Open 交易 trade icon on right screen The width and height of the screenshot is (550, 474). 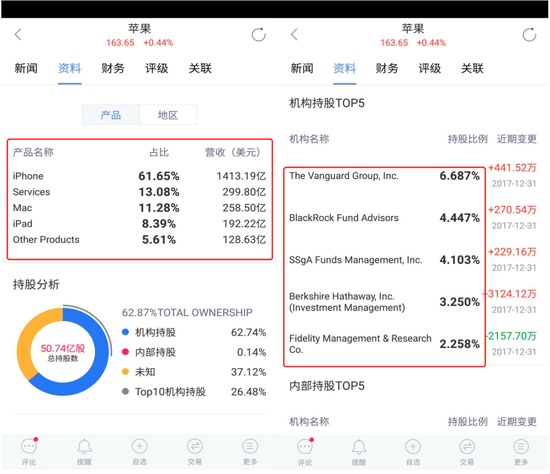pyautogui.click(x=467, y=452)
